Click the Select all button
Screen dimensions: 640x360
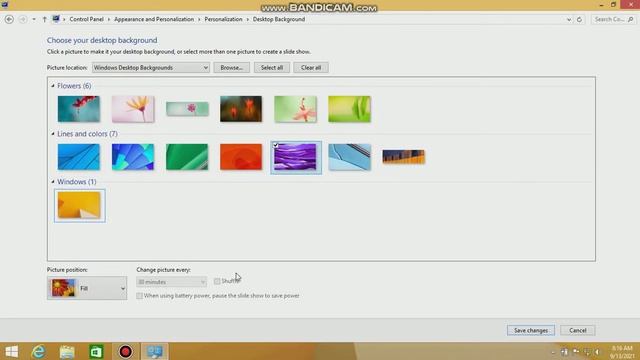272,67
